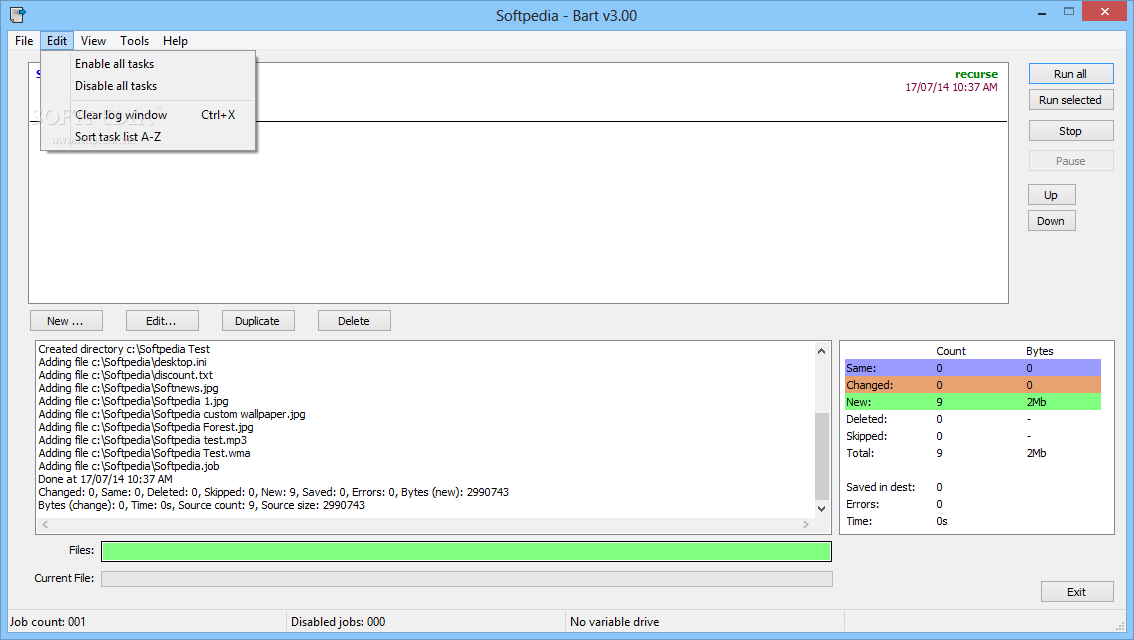The image size is (1134, 640).
Task: Open the File menu
Action: (24, 40)
